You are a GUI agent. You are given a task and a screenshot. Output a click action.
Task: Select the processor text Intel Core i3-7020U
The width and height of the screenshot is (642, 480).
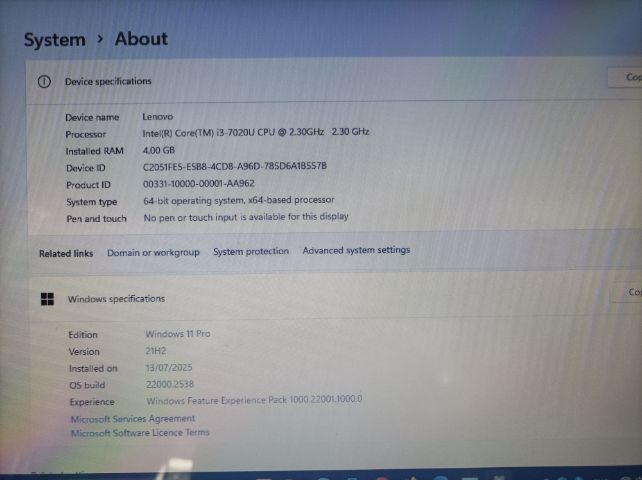click(256, 132)
